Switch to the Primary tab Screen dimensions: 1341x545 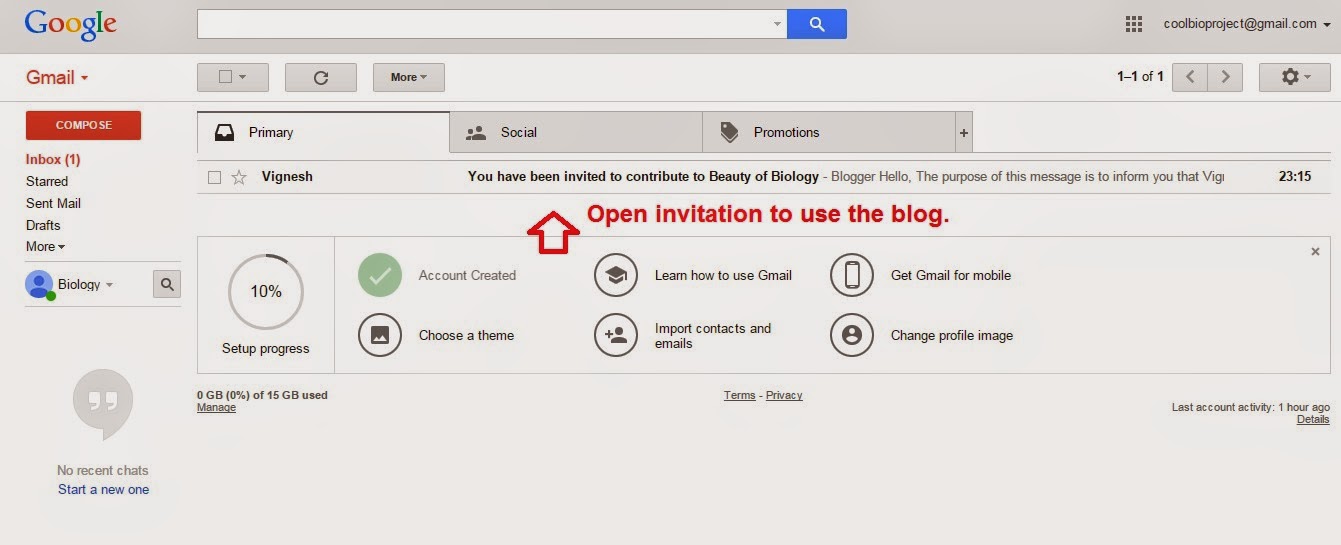point(323,132)
